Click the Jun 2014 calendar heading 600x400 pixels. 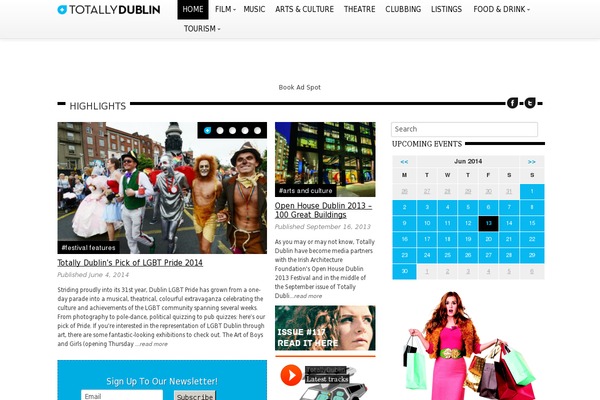(x=468, y=162)
